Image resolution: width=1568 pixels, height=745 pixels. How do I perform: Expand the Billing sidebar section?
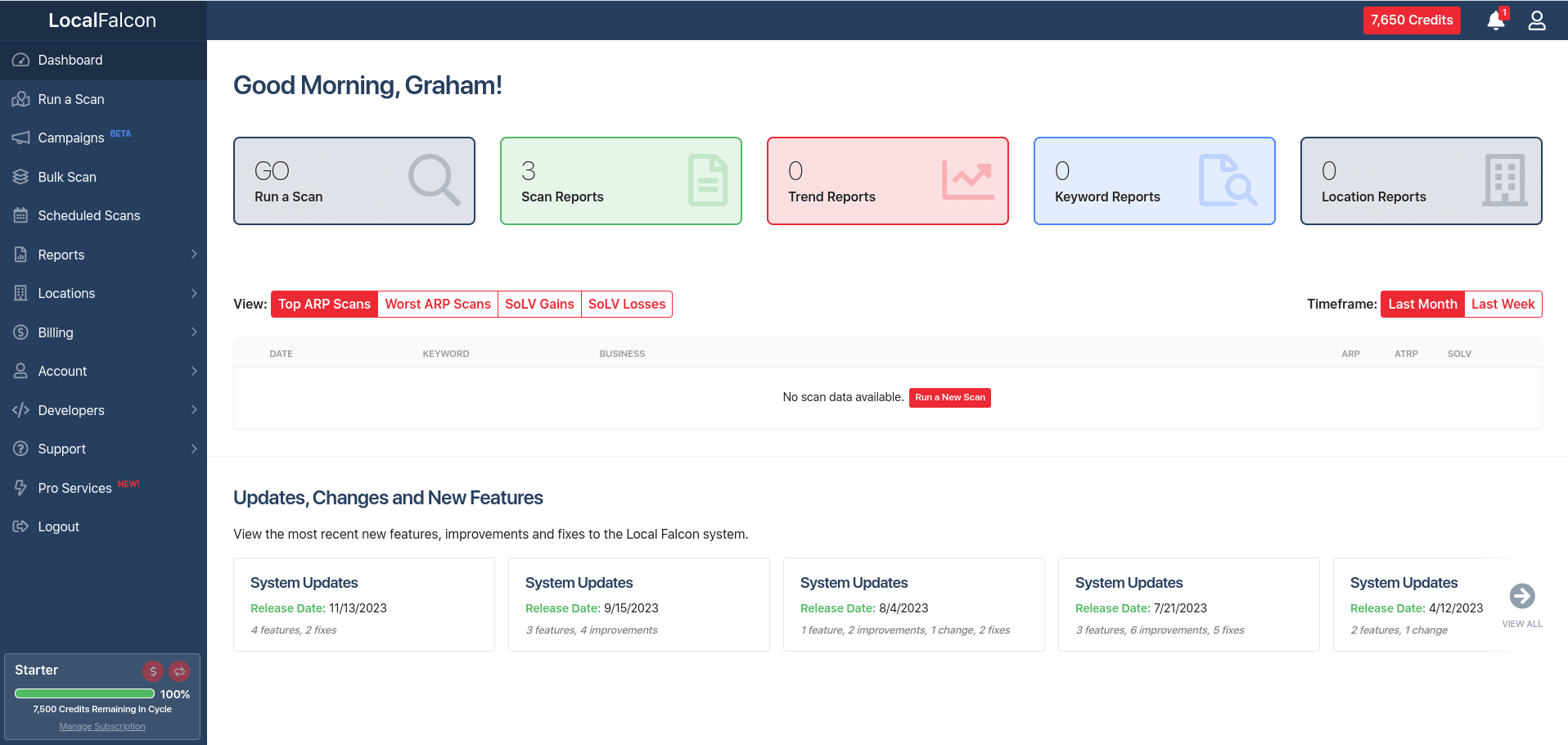coord(54,332)
